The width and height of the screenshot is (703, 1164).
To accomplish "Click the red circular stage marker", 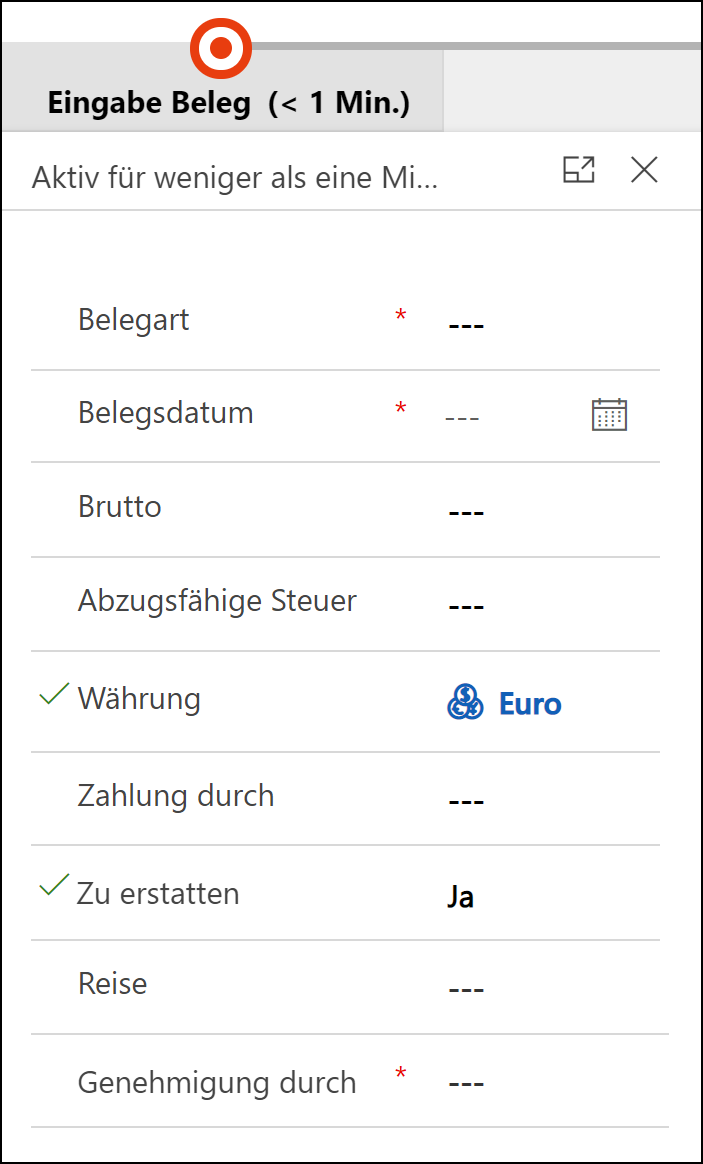I will (220, 48).
